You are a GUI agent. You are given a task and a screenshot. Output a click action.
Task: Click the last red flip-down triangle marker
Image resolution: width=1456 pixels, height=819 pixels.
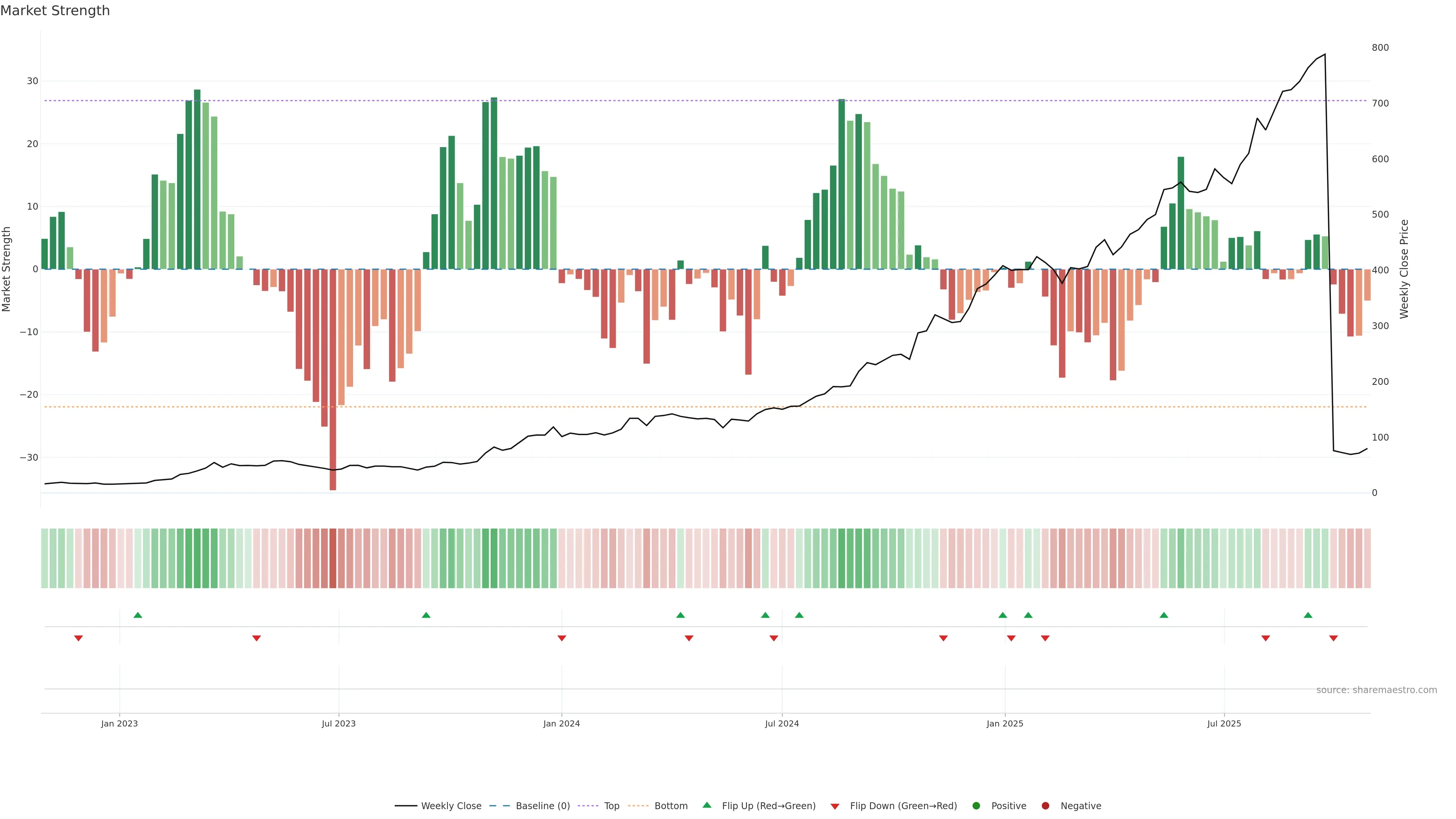click(x=1334, y=638)
